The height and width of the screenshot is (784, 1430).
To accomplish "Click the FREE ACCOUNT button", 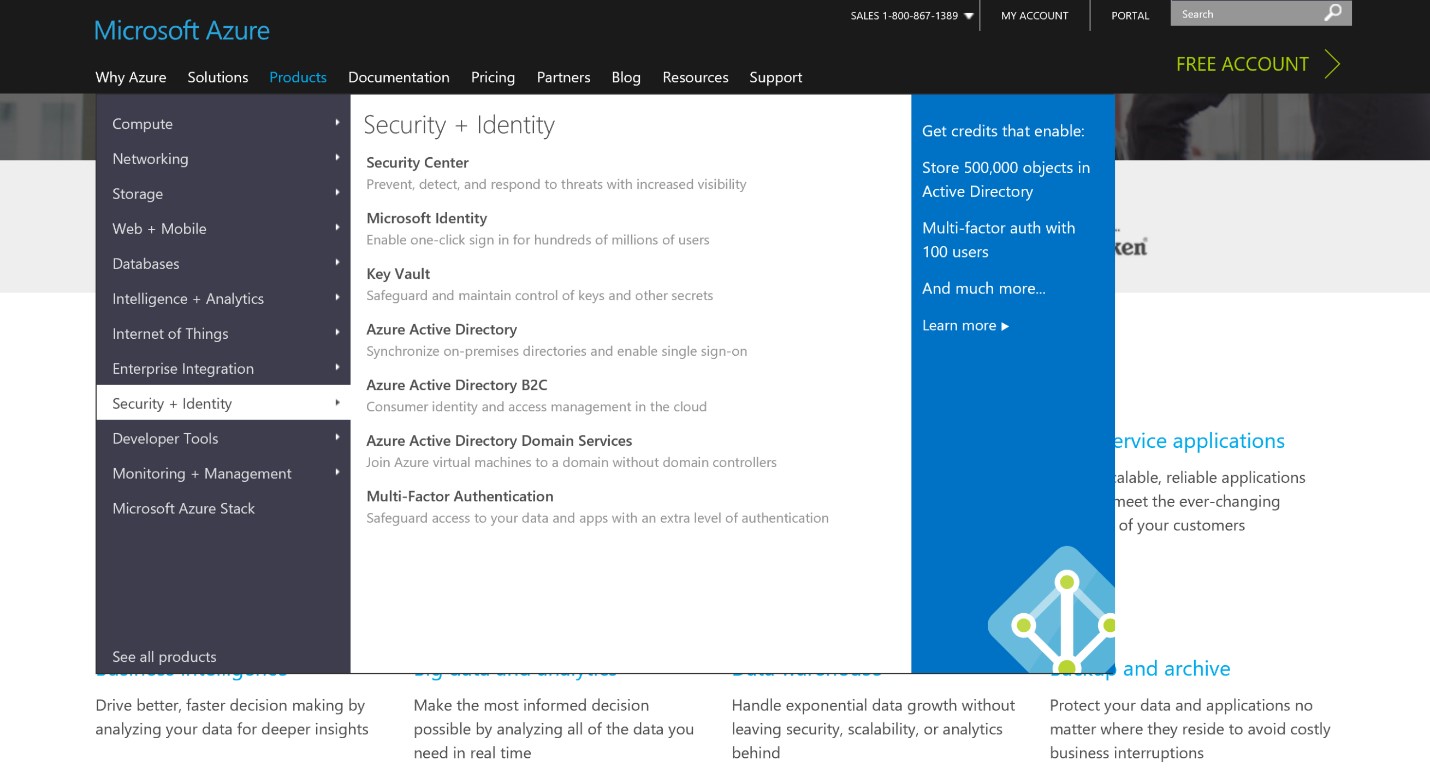I will click(x=1242, y=63).
